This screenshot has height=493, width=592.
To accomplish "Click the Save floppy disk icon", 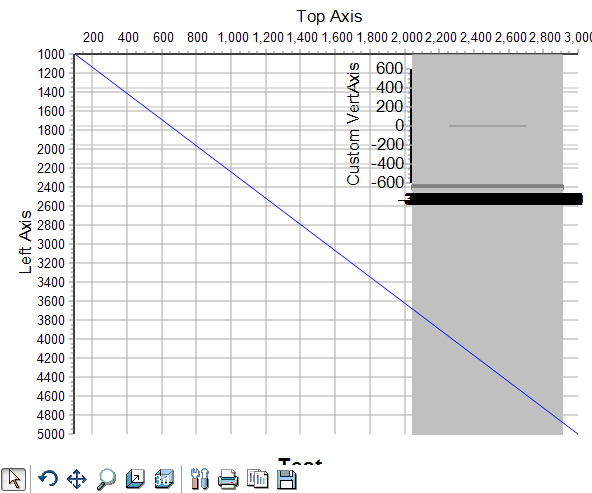I will pyautogui.click(x=287, y=479).
